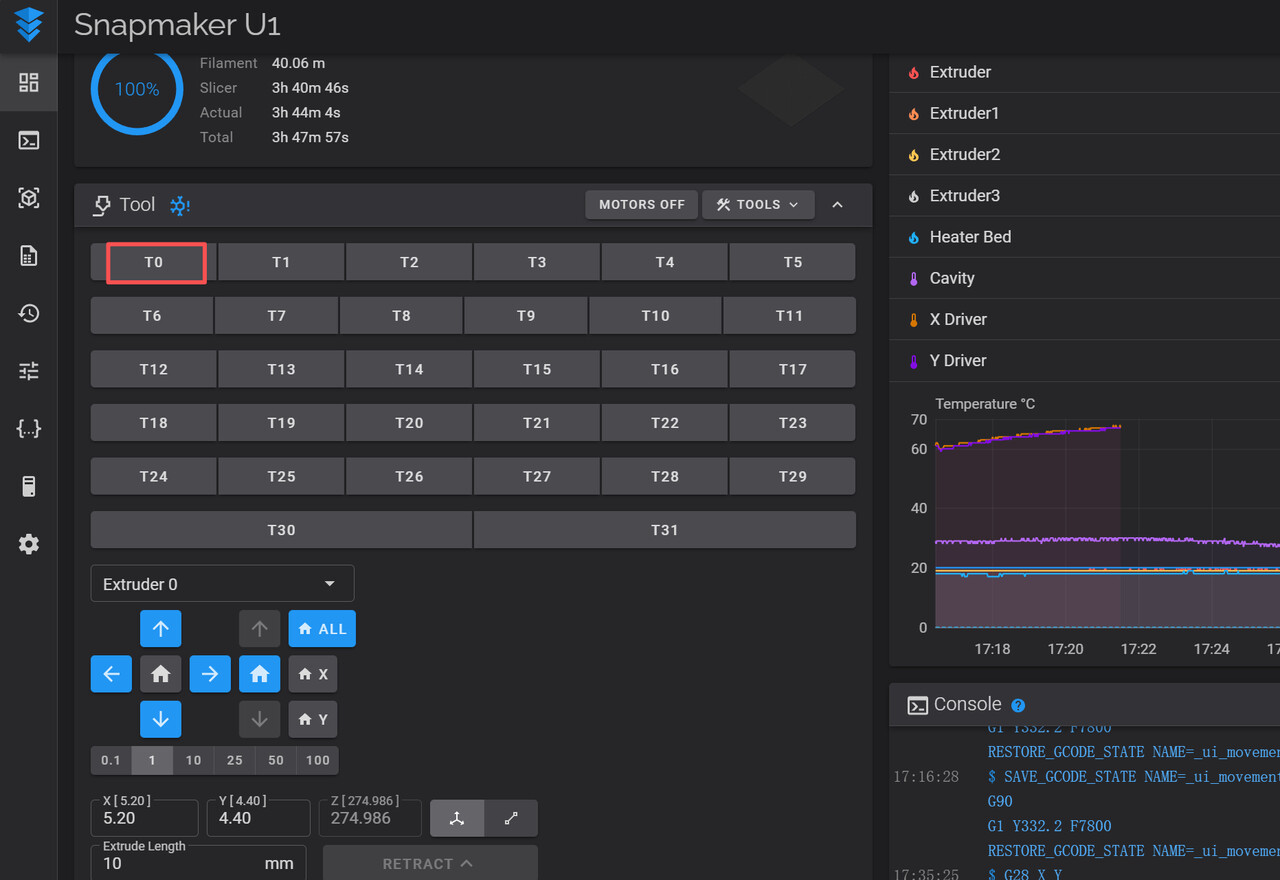Open the System page sidebar icon
The width and height of the screenshot is (1280, 880).
tap(29, 487)
